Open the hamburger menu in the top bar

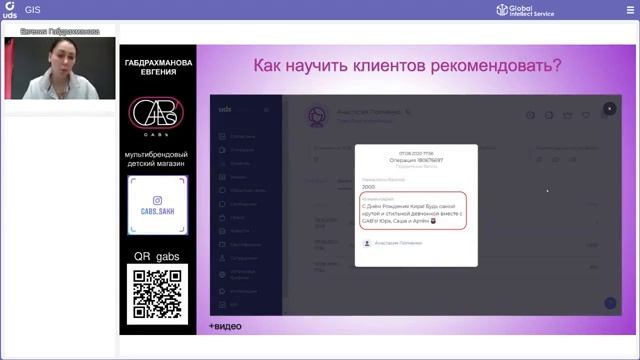click(630, 10)
